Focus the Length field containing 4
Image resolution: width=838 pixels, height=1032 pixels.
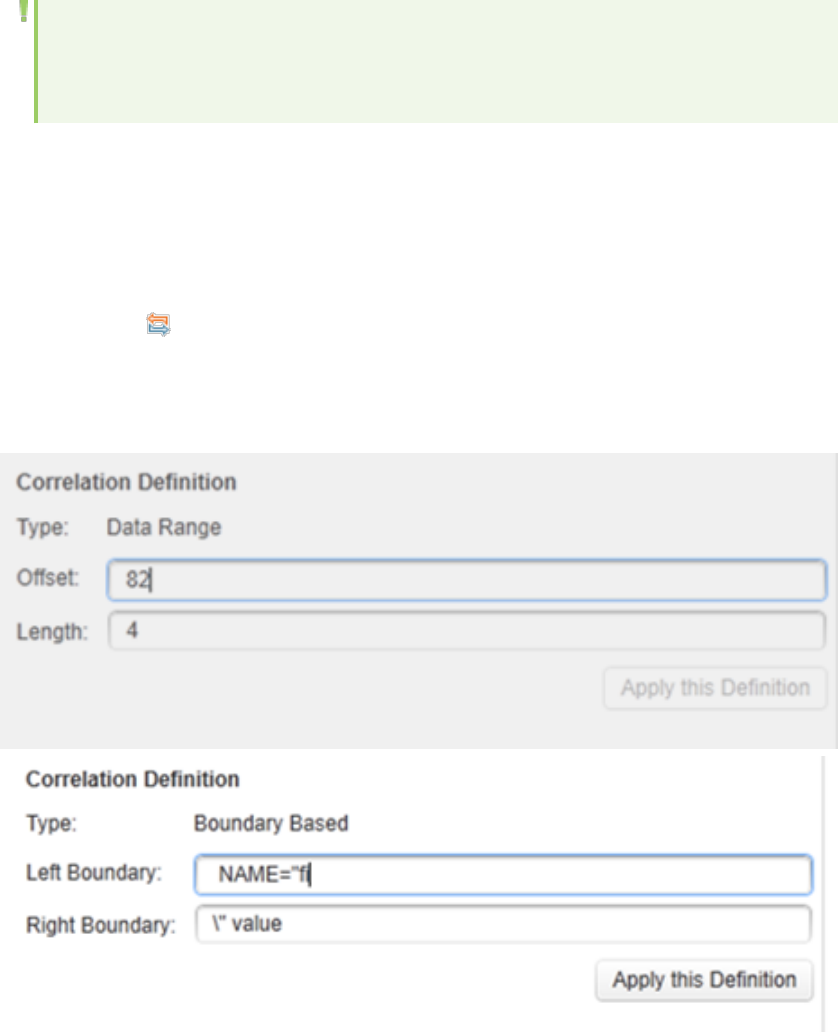[466, 632]
